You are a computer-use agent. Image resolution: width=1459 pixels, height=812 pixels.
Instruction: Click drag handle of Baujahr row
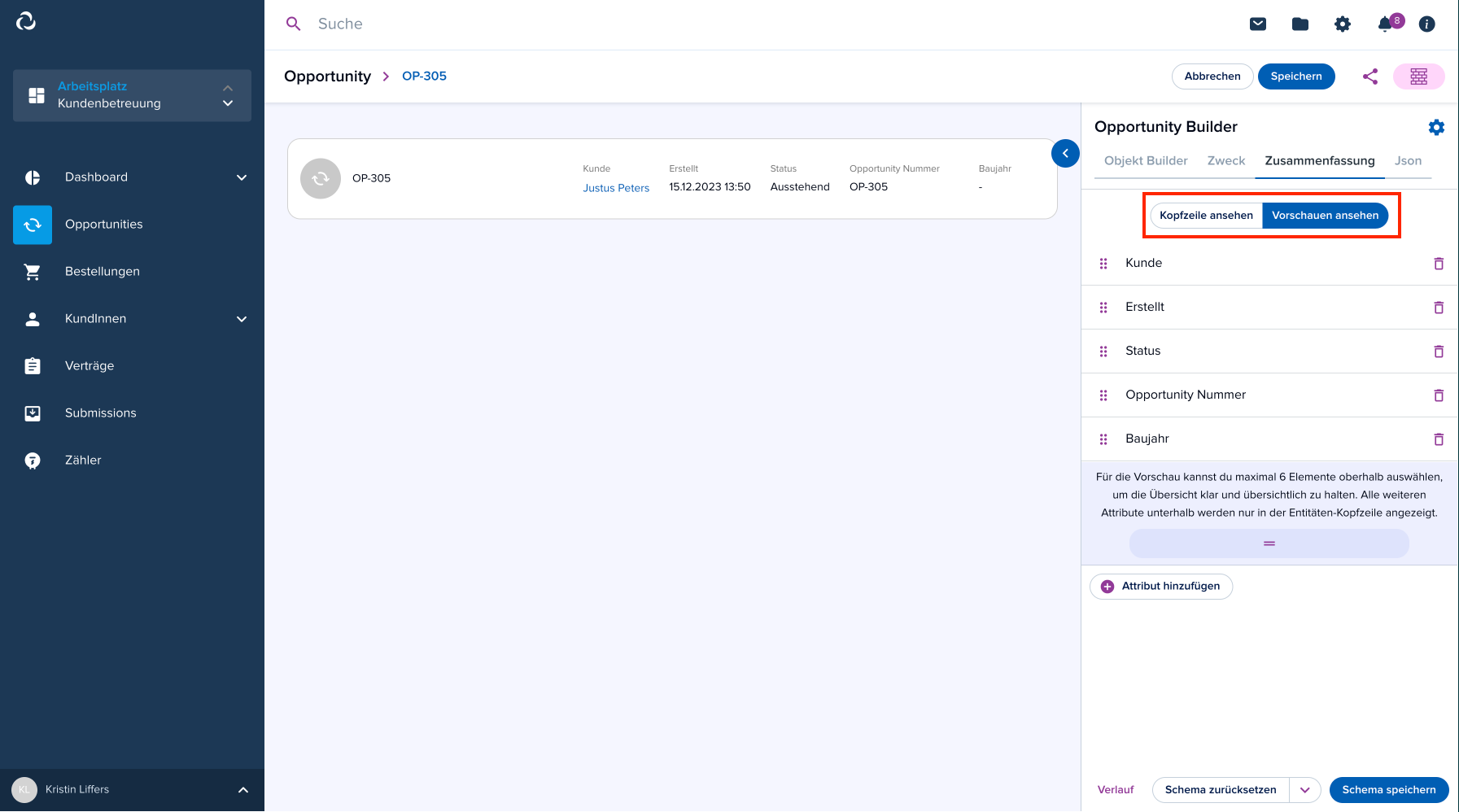tap(1103, 439)
